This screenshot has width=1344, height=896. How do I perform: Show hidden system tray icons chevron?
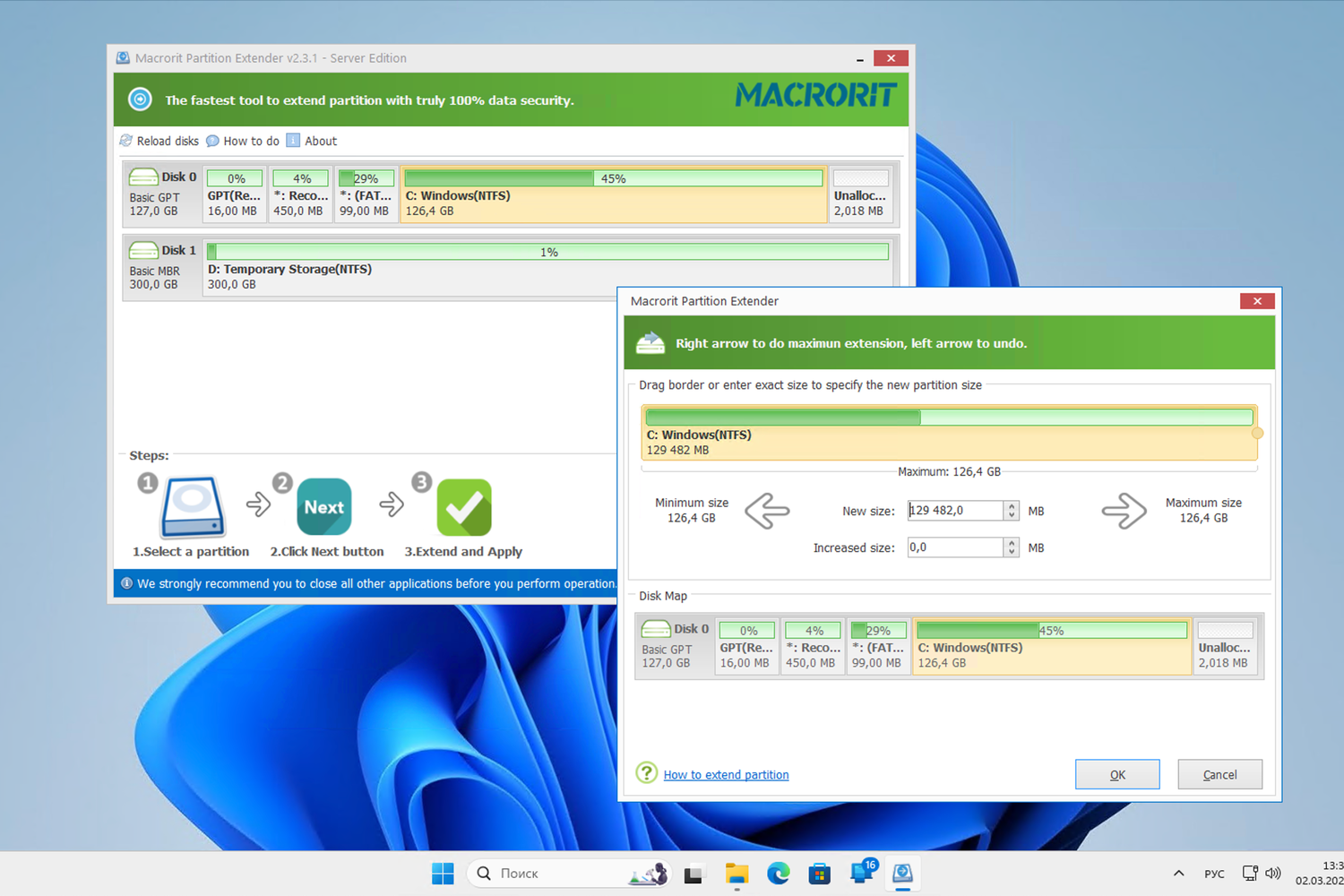tap(1178, 874)
